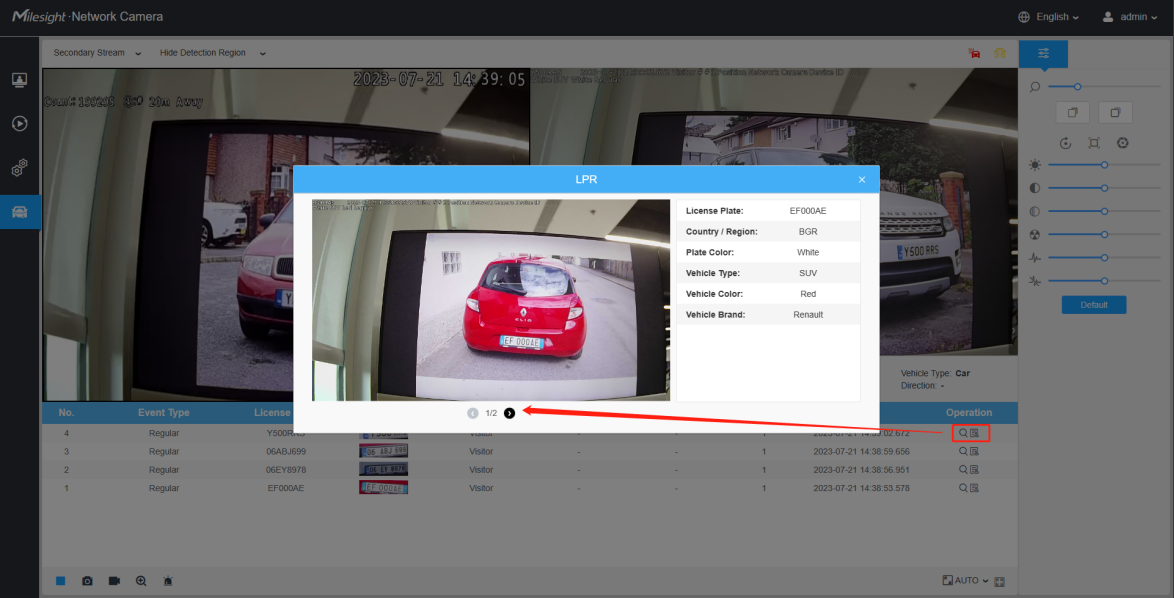This screenshot has height=598, width=1174.
Task: Expand the Hide Detection Region dropdown
Action: coord(213,53)
